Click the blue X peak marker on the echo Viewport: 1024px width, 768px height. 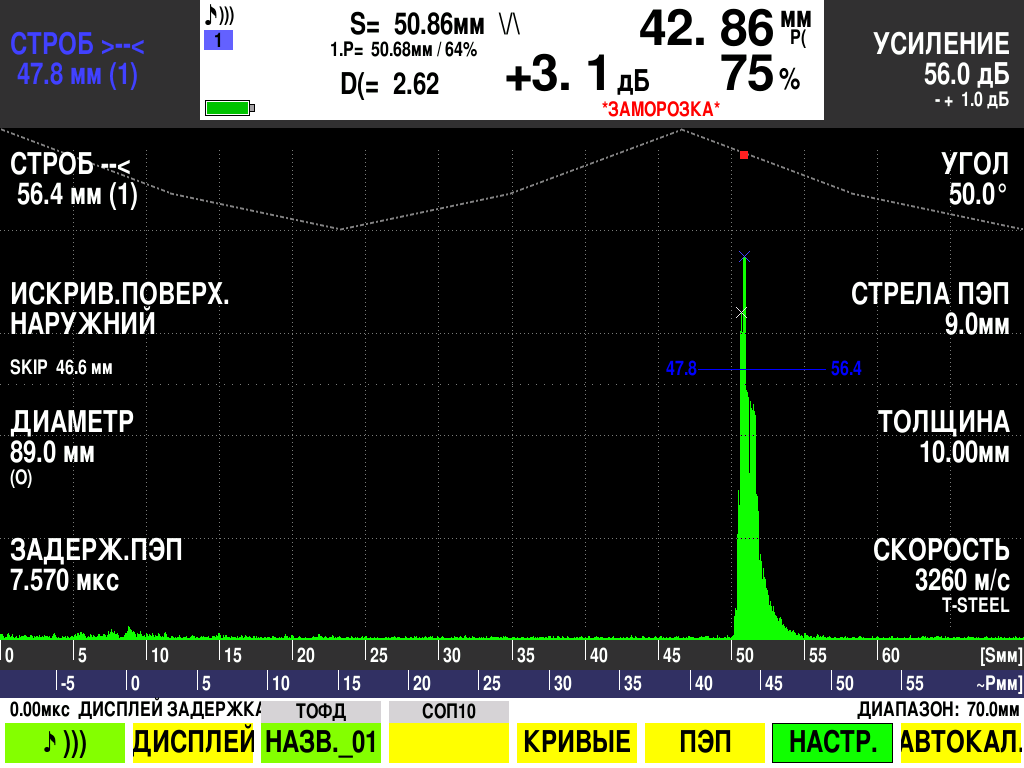pyautogui.click(x=744, y=257)
